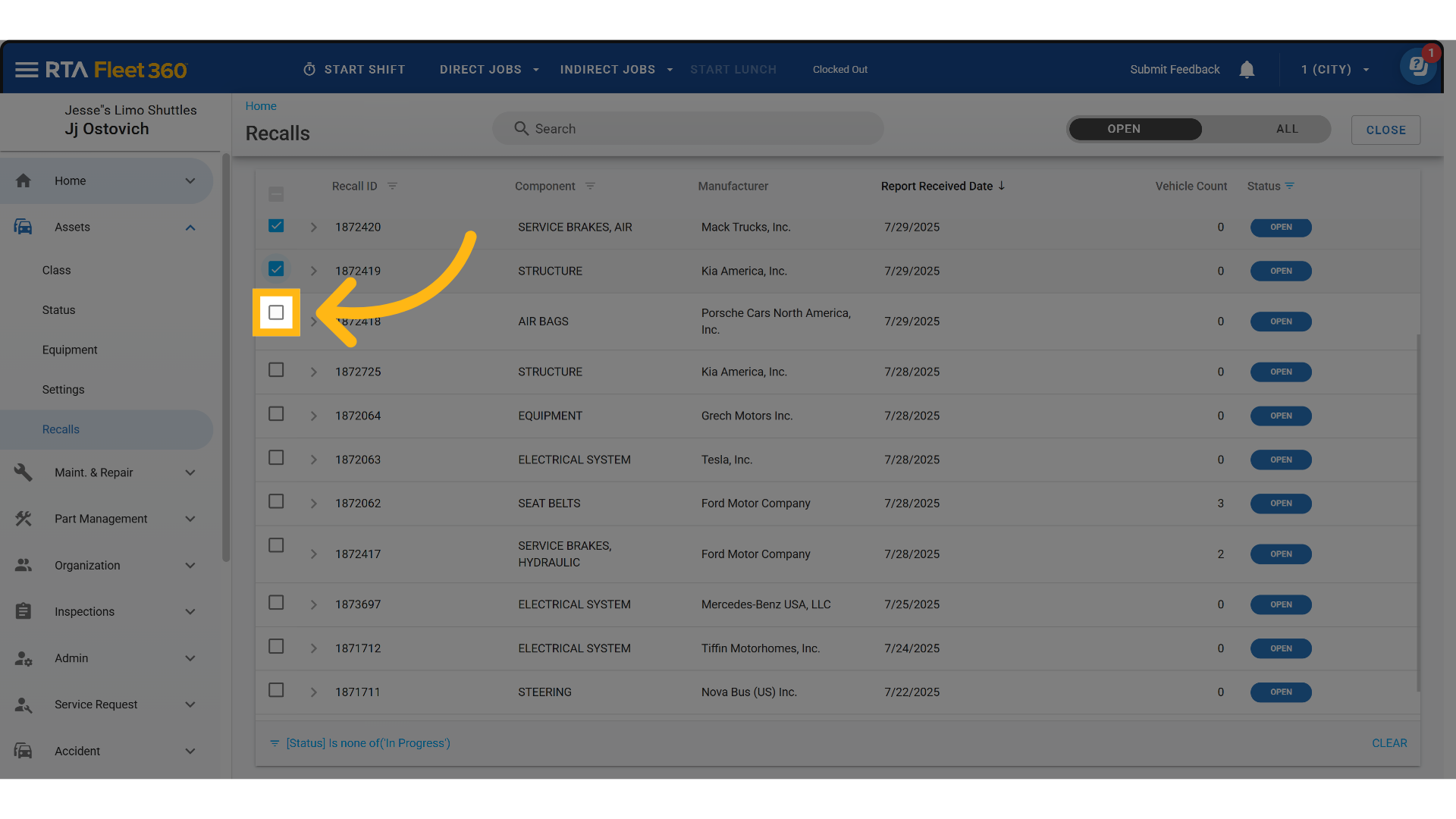Click the recalls table vertical scrollbar
The height and width of the screenshot is (819, 1456).
coord(1418,513)
